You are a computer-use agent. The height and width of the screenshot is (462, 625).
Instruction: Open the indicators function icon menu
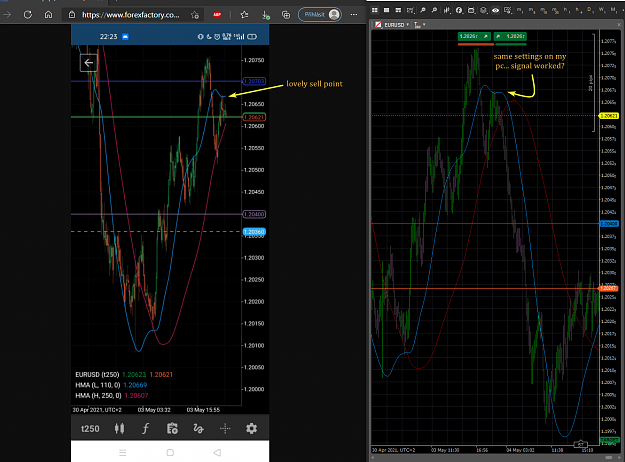(459, 10)
